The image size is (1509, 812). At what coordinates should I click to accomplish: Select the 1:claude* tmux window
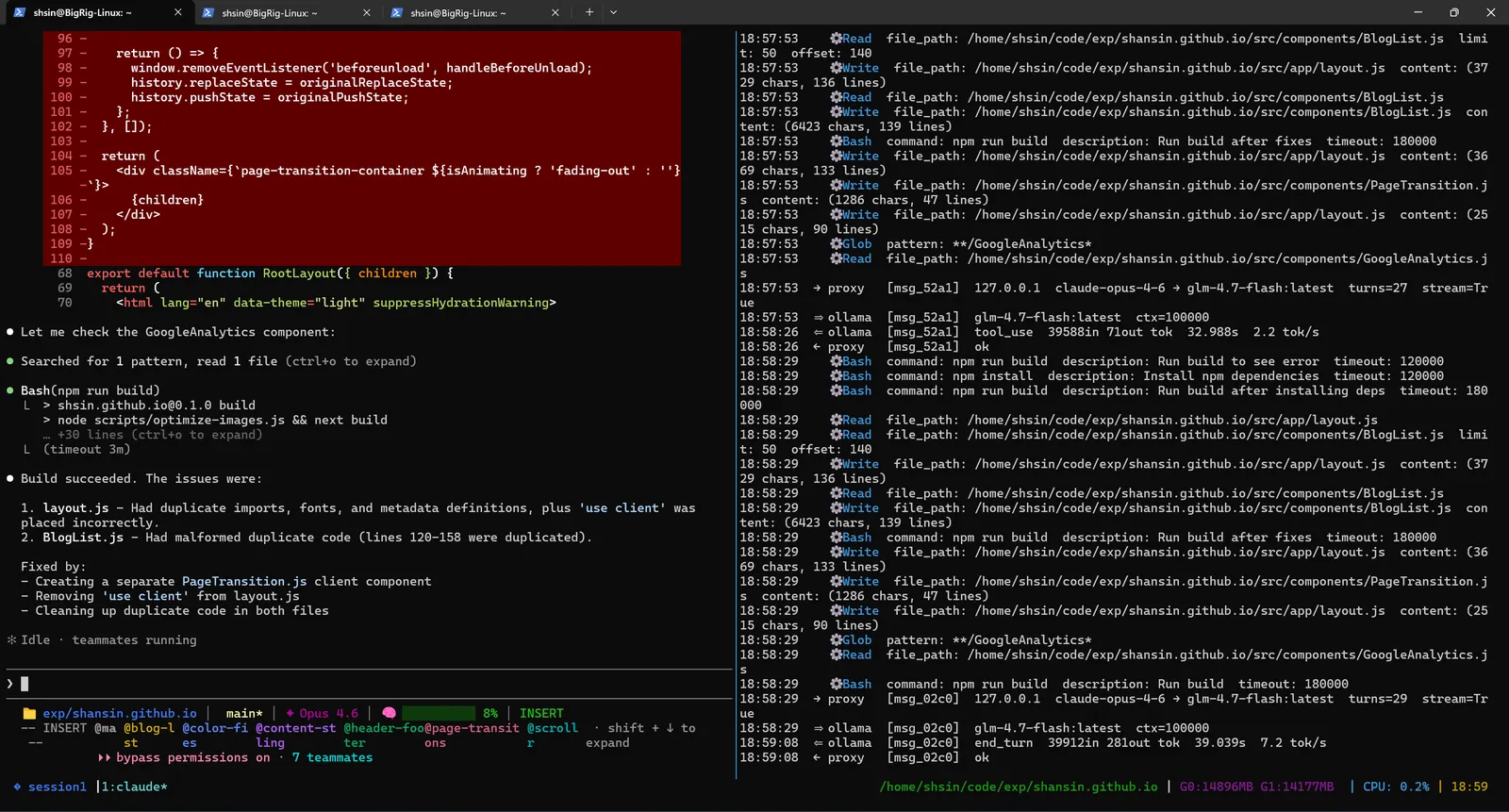click(135, 787)
